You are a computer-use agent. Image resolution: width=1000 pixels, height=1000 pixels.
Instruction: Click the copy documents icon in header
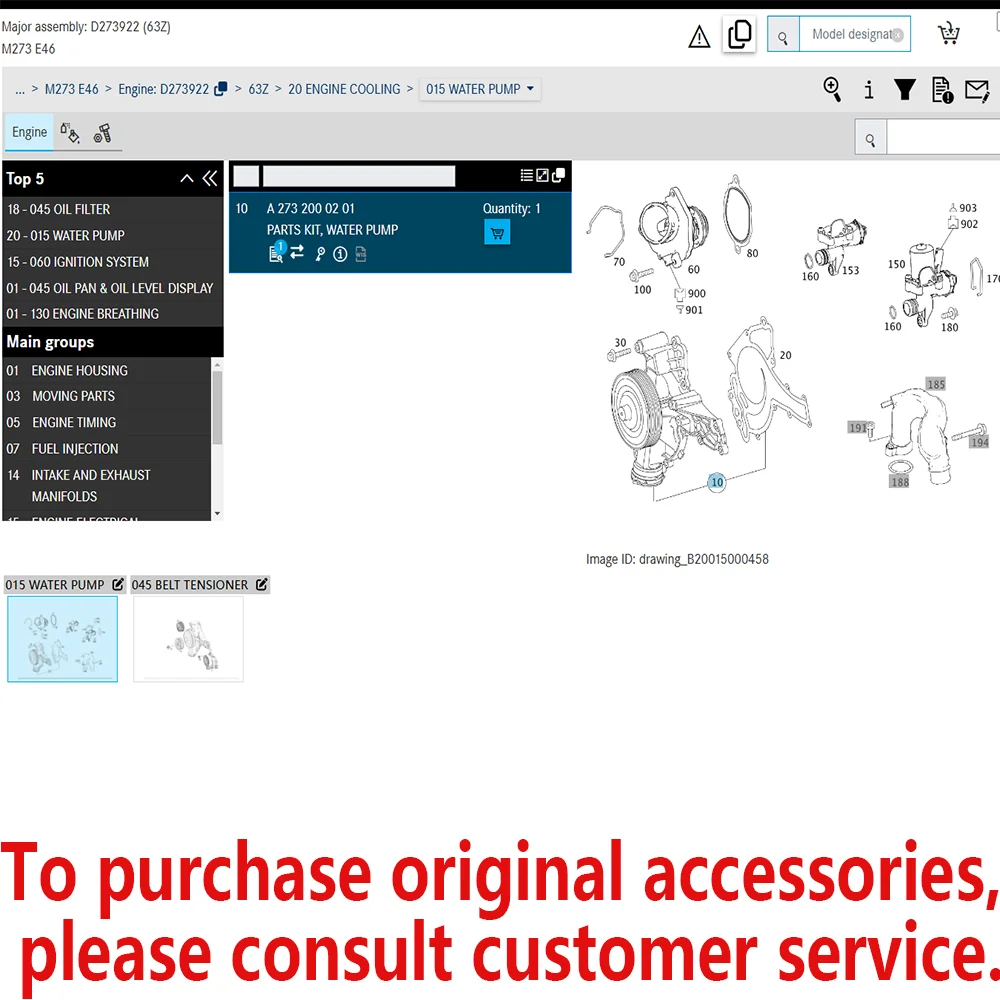tap(739, 34)
